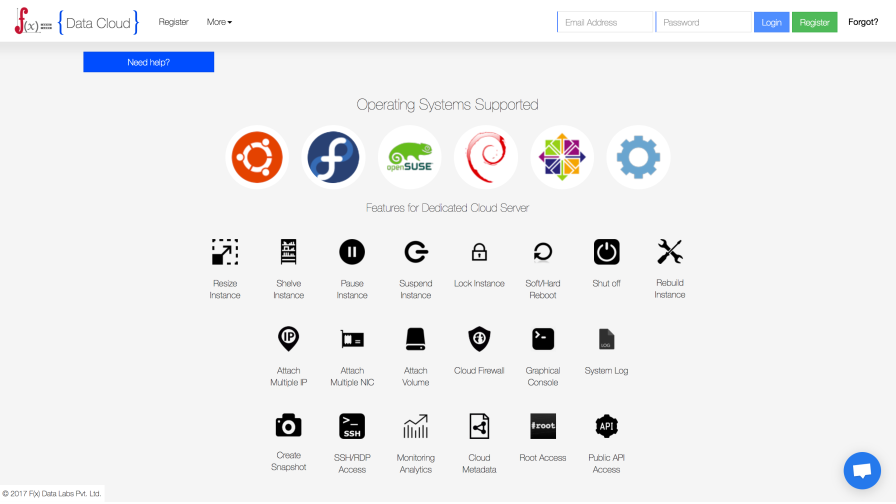Select the CentOS logo icon
896x504 pixels.
[x=562, y=157]
